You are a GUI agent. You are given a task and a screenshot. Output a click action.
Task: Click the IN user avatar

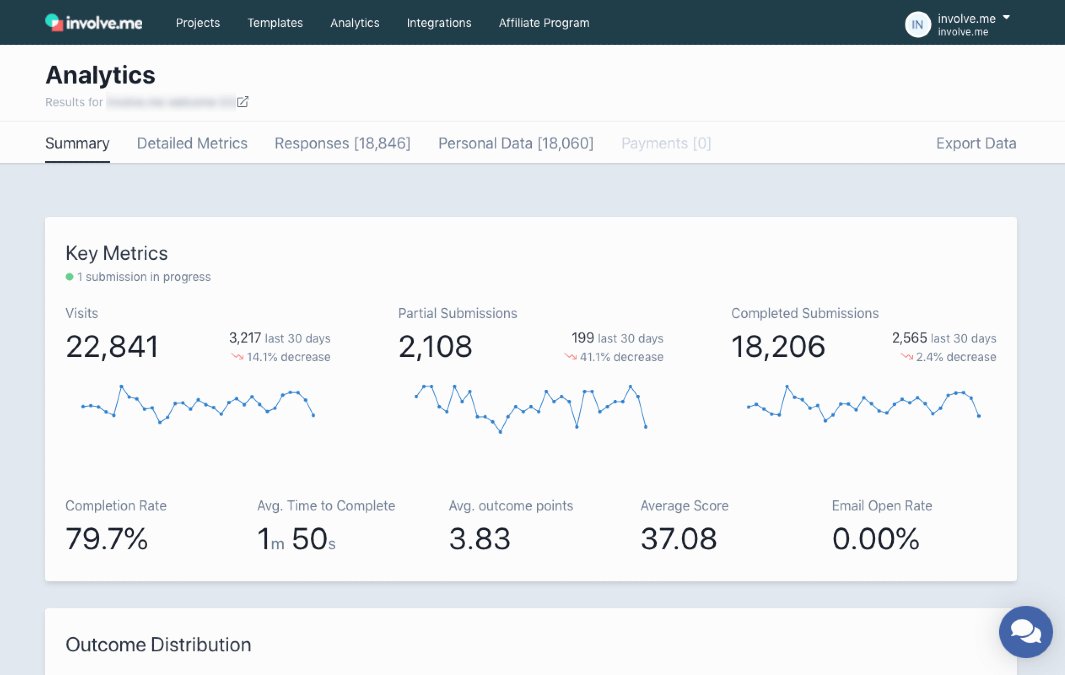[x=917, y=24]
